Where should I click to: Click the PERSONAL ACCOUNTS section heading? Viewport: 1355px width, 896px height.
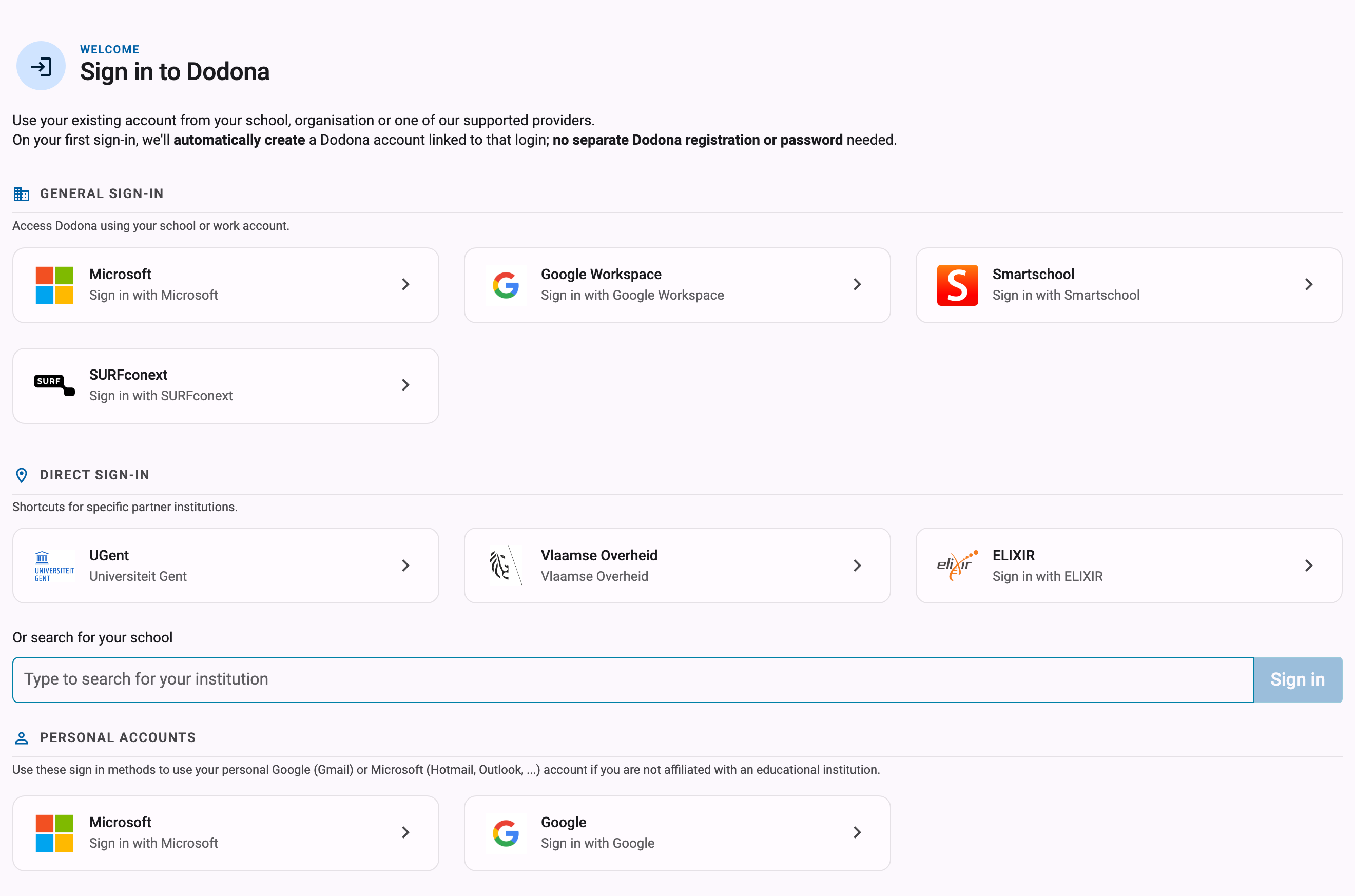pos(118,738)
